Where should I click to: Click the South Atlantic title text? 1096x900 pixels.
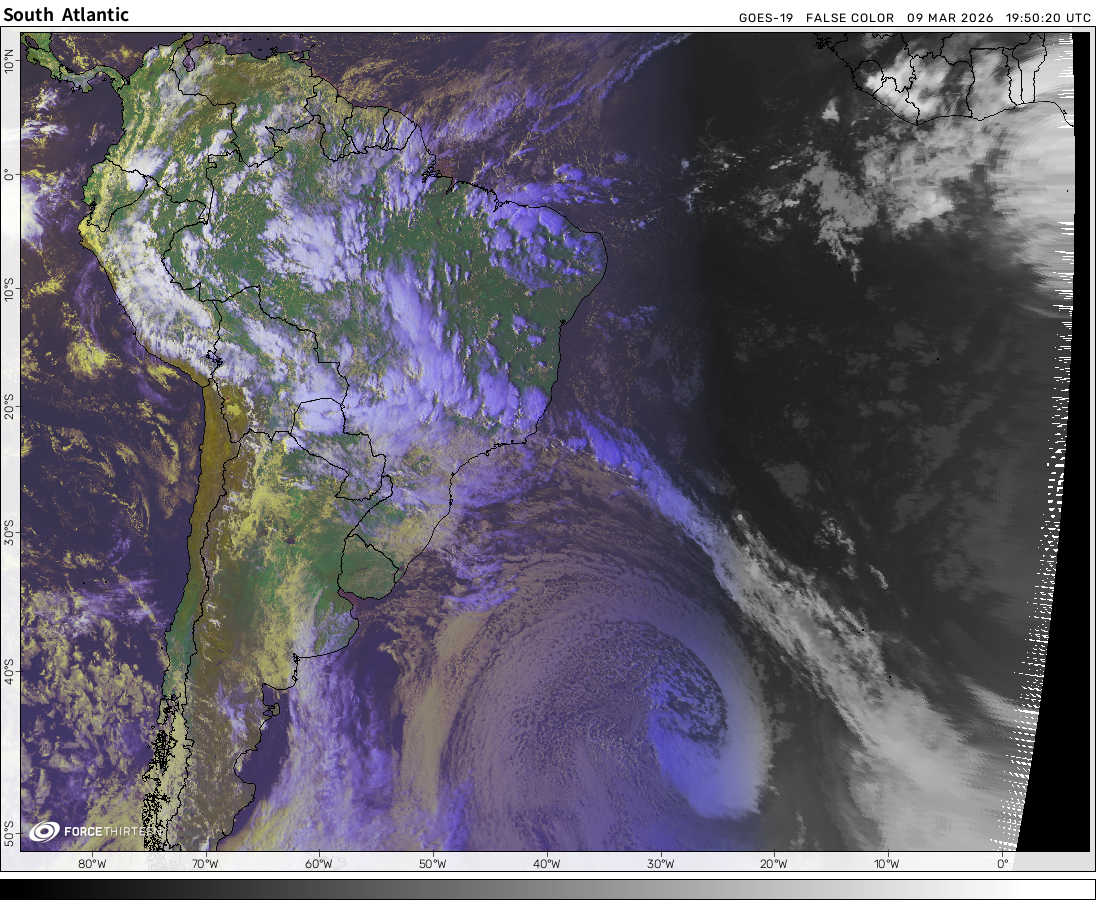(x=66, y=15)
